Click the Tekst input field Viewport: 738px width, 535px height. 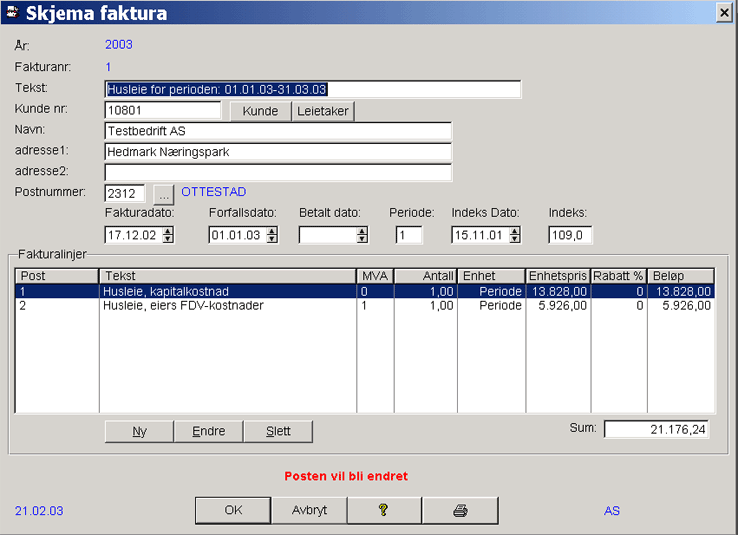point(313,89)
